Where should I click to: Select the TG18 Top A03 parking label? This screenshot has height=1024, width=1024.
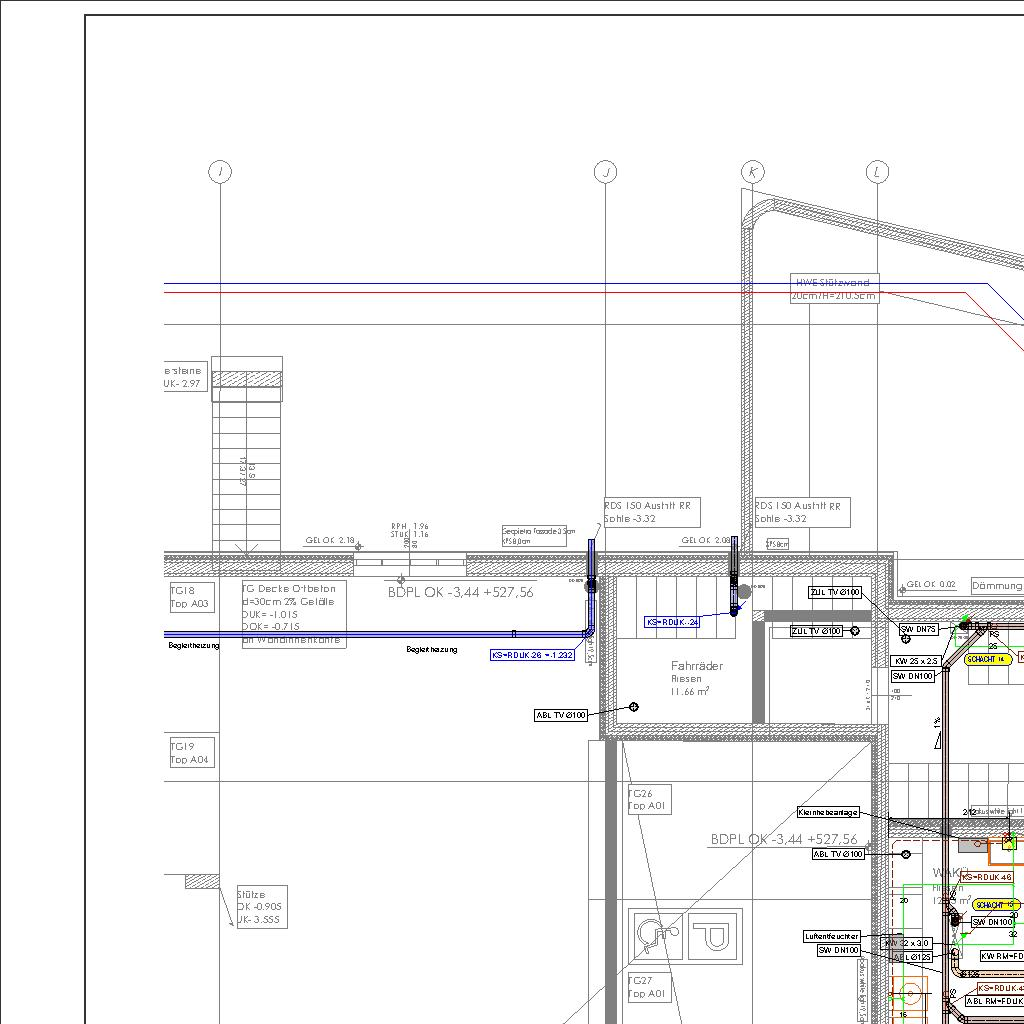[190, 598]
